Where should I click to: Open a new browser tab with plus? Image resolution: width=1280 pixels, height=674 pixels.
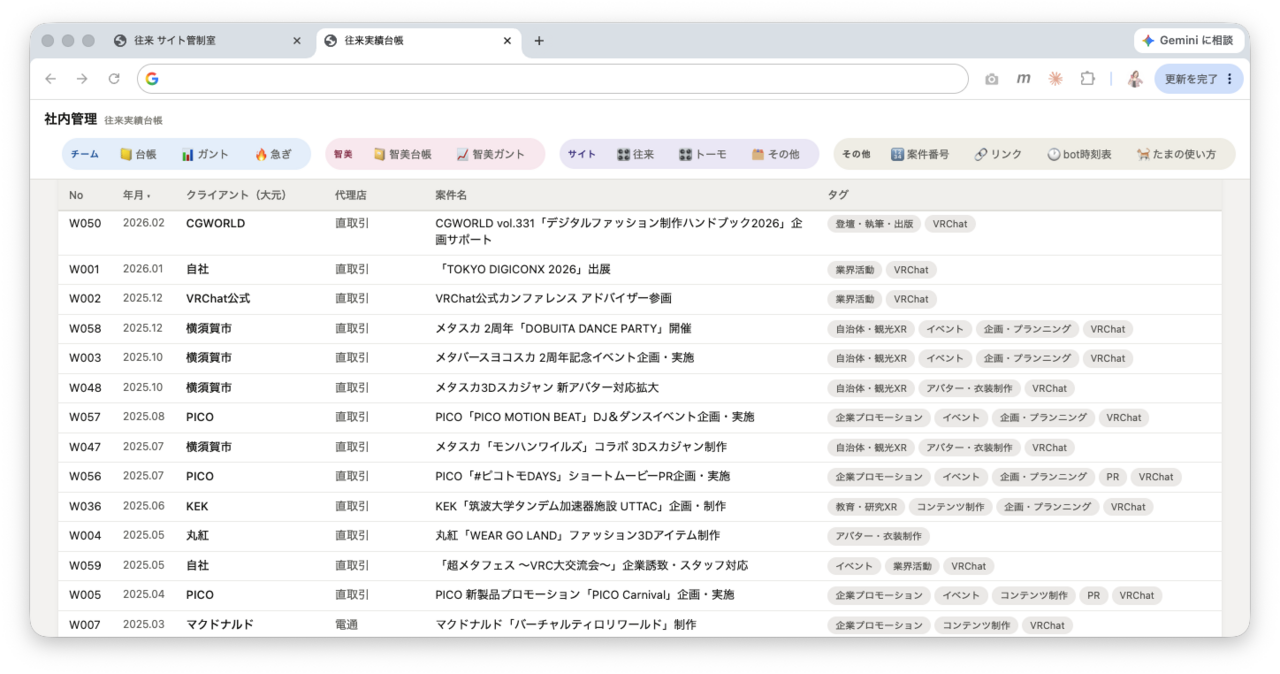(x=539, y=41)
